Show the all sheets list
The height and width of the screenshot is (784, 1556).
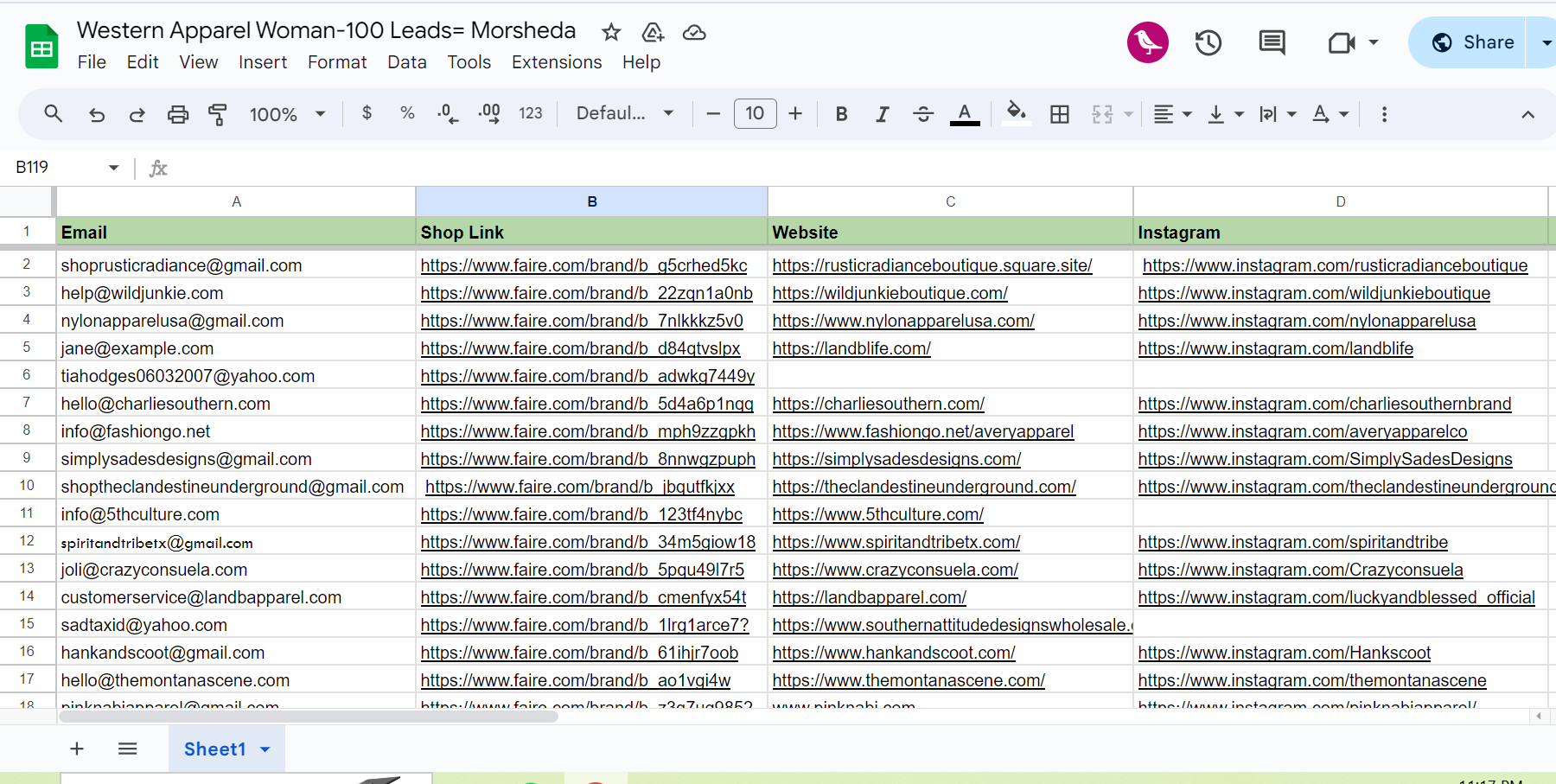(127, 749)
